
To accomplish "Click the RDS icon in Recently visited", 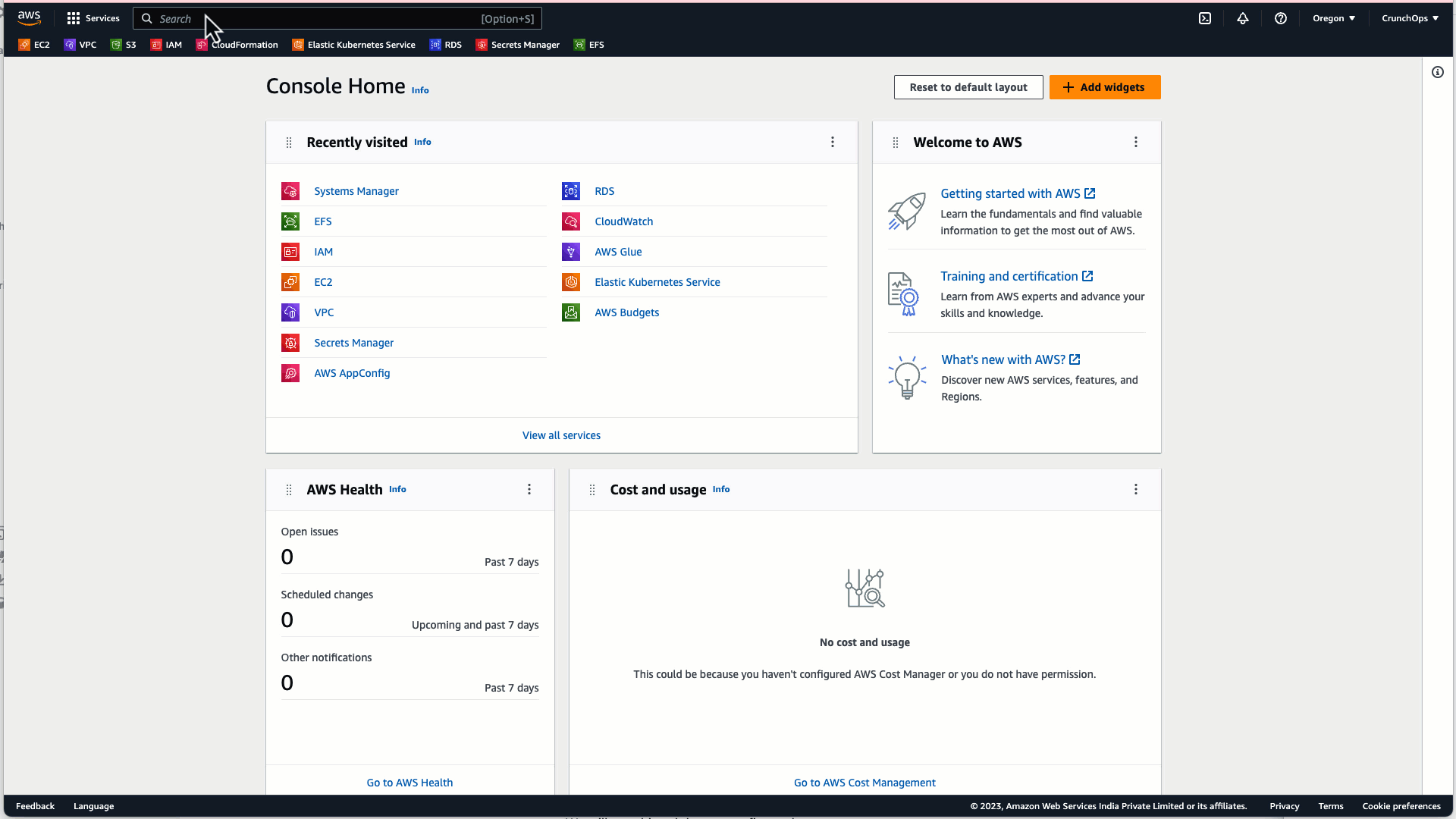I will 571,191.
